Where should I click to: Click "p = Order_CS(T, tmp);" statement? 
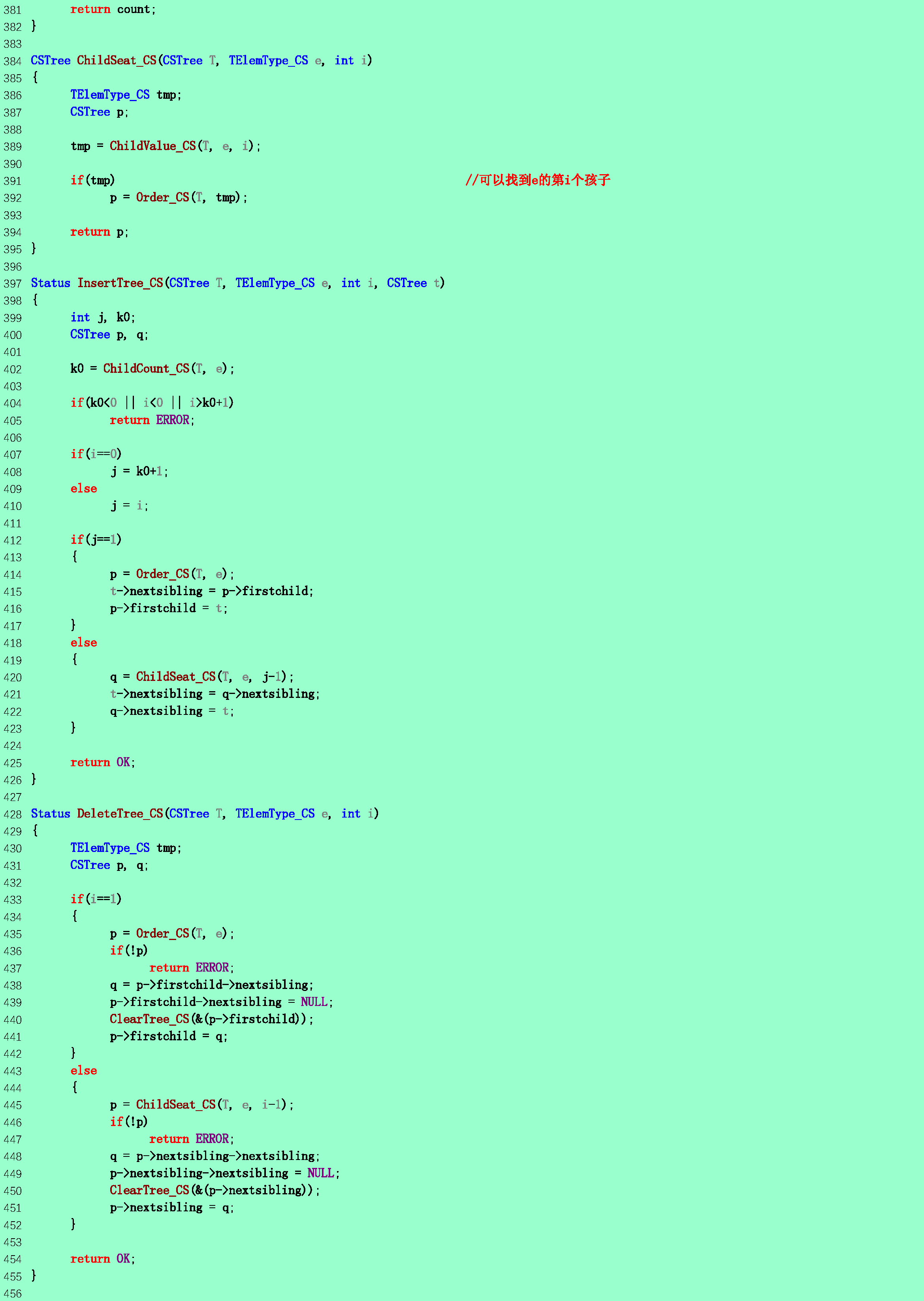coord(179,197)
